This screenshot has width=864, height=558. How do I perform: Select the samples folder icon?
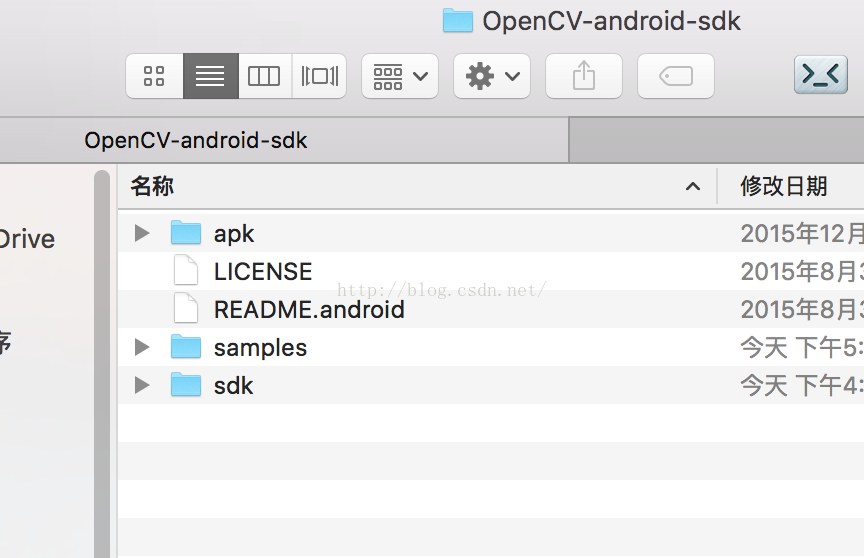pos(186,346)
